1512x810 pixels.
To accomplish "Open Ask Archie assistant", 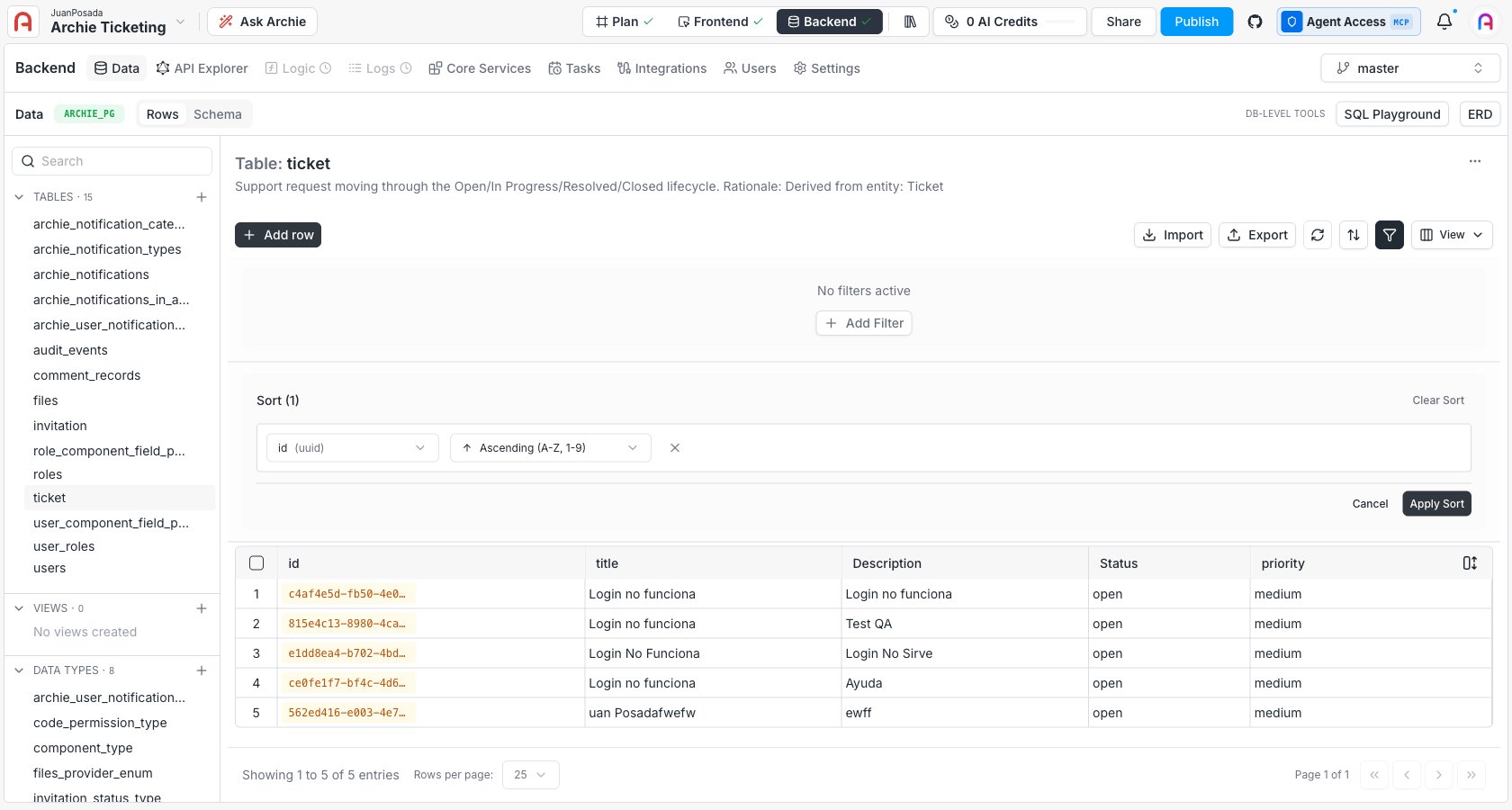I will [262, 22].
